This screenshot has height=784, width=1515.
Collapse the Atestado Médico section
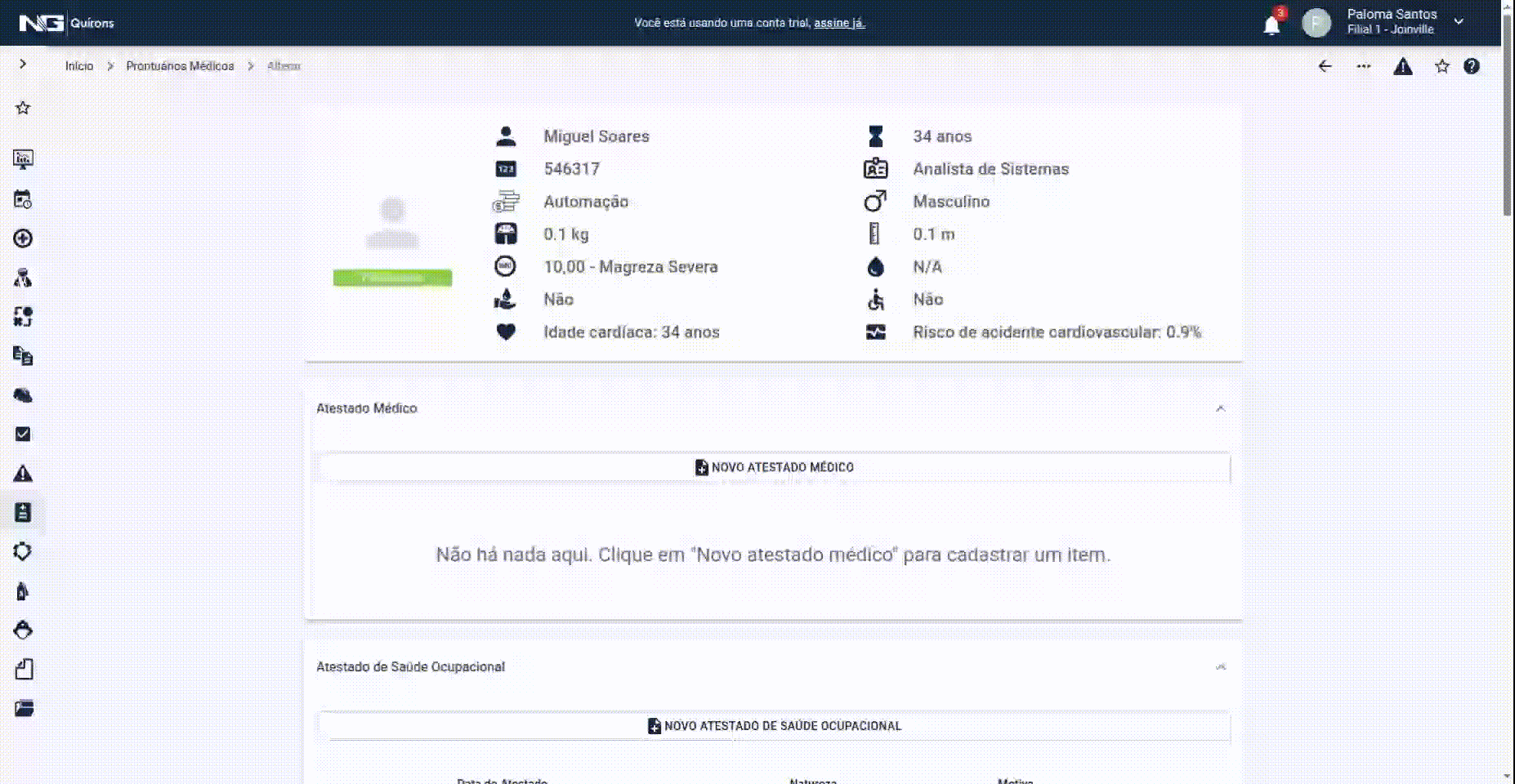tap(1220, 408)
